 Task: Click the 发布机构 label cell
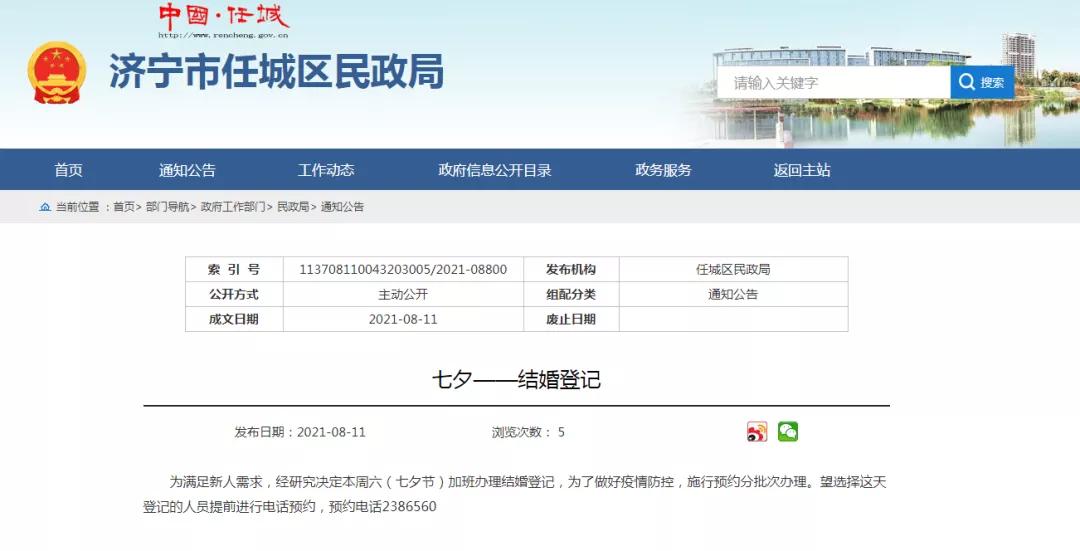(571, 269)
